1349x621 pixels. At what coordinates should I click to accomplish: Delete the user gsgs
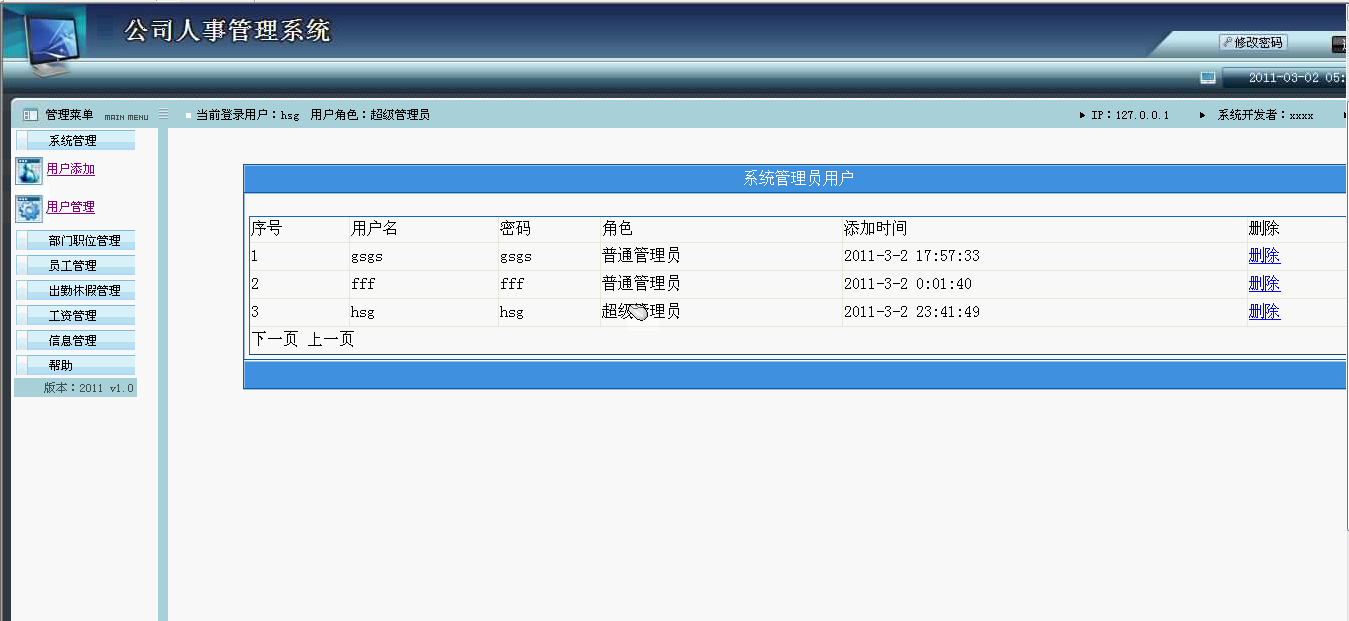[1264, 256]
